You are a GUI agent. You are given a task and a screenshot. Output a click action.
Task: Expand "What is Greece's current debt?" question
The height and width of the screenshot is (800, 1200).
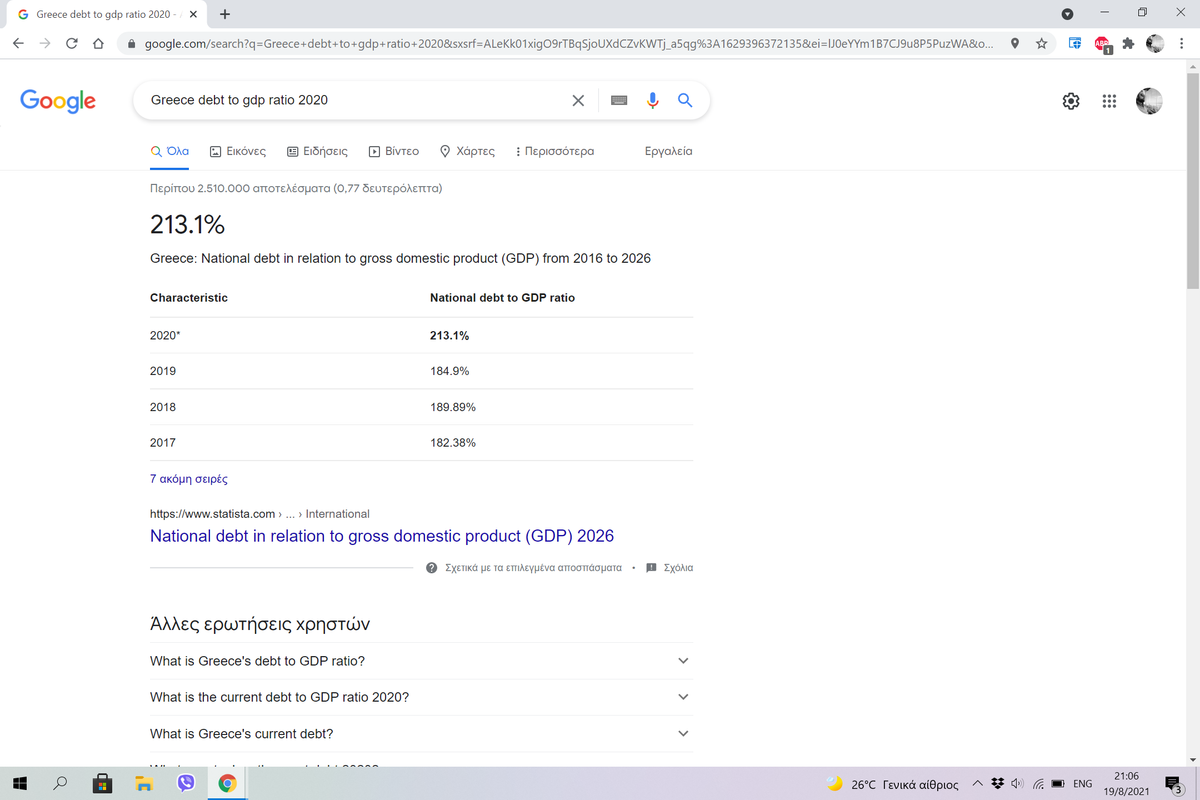pyautogui.click(x=421, y=734)
